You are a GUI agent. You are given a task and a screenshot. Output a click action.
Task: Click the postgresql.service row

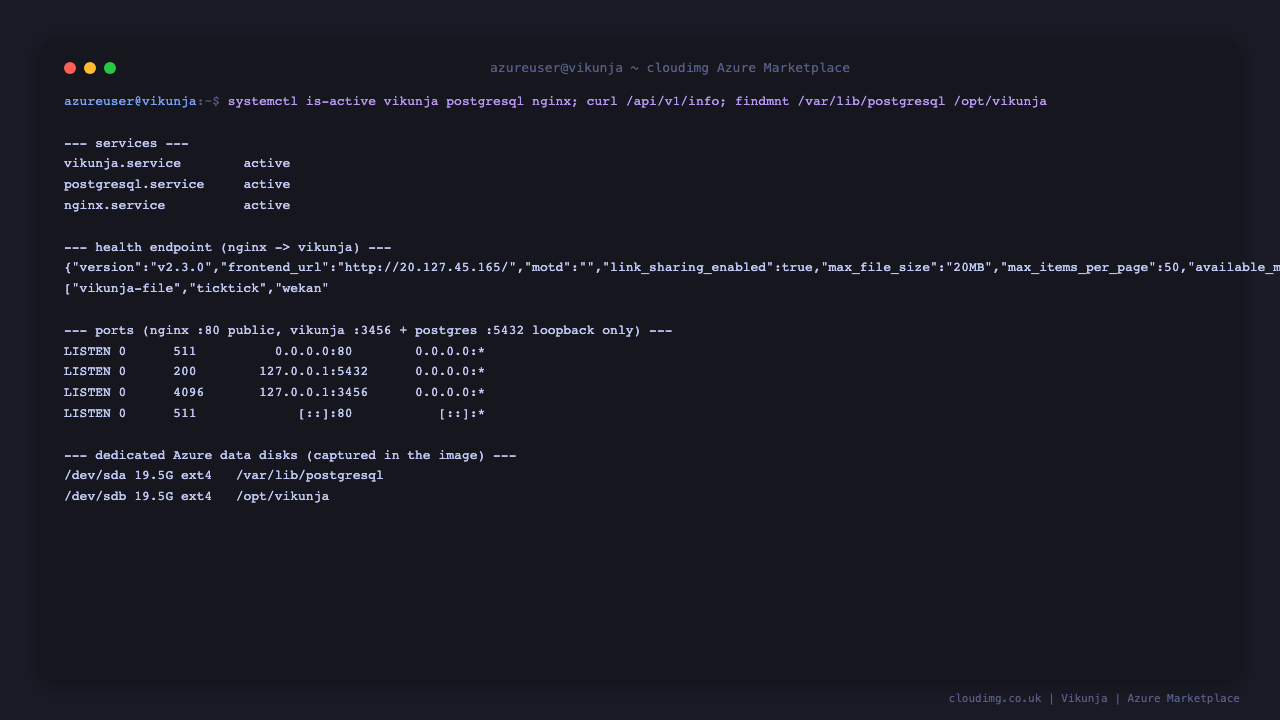(177, 184)
